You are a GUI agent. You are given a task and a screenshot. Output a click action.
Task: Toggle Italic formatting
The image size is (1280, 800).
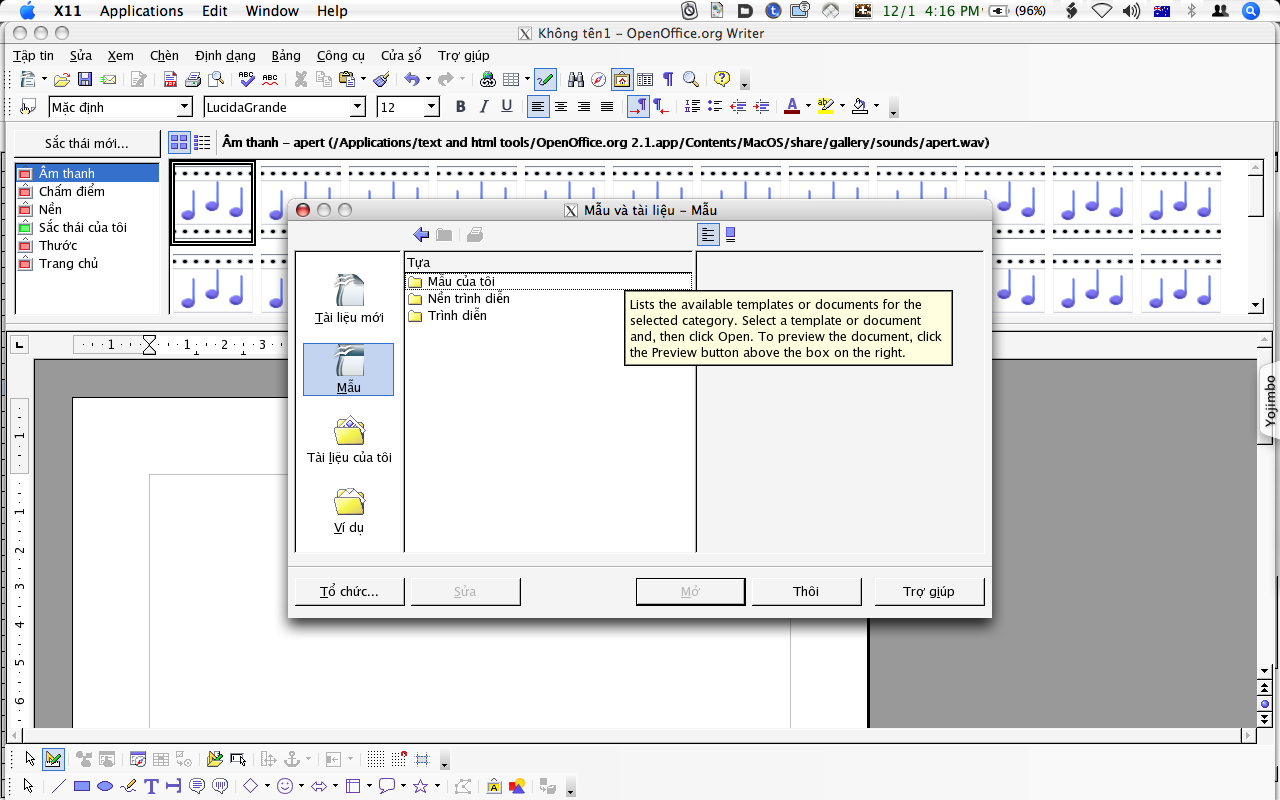pos(484,107)
